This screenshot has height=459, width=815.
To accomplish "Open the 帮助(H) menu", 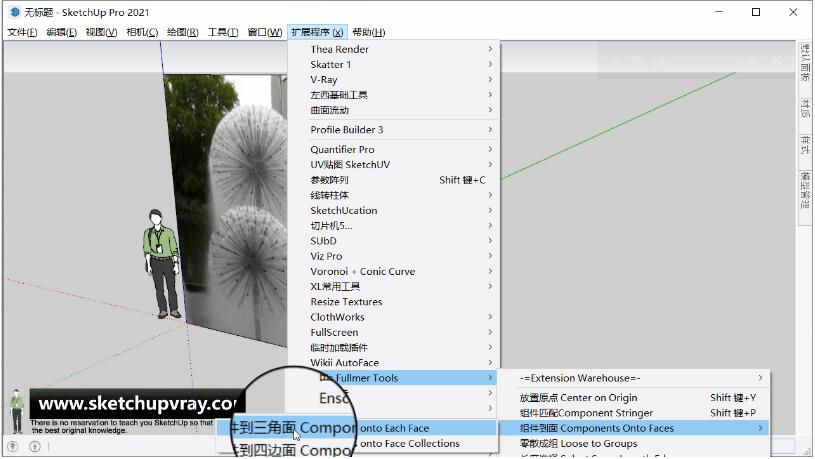I will 368,32.
